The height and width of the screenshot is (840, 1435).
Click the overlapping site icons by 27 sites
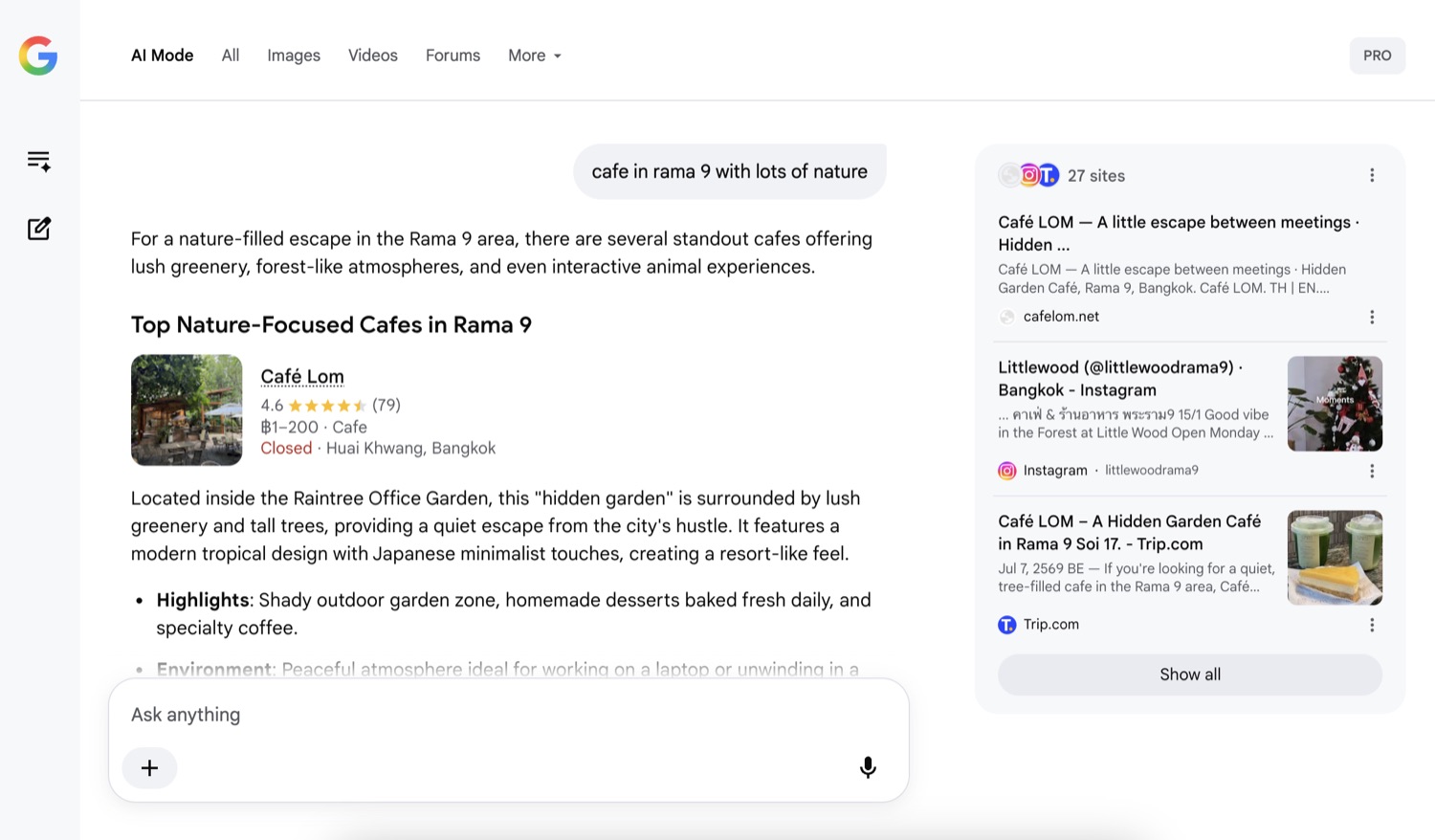pyautogui.click(x=1028, y=175)
